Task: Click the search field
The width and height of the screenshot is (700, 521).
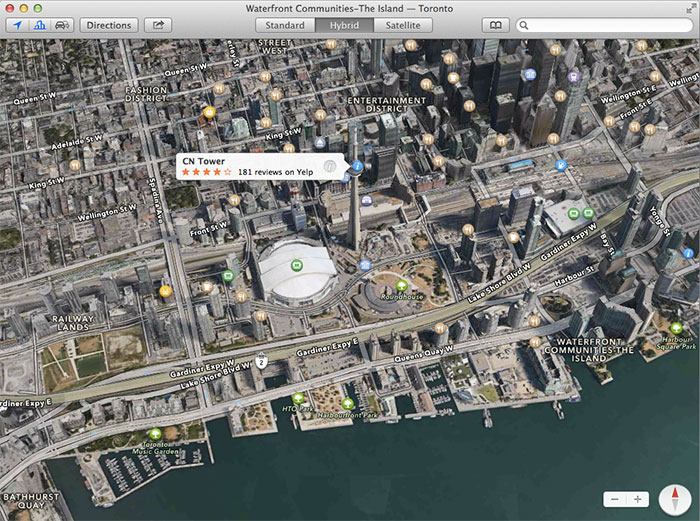Action: [610, 25]
